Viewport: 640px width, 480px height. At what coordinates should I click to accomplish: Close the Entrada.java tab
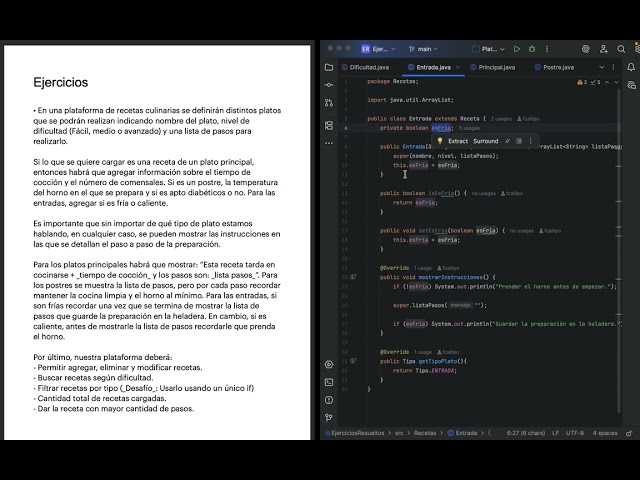pyautogui.click(x=458, y=67)
